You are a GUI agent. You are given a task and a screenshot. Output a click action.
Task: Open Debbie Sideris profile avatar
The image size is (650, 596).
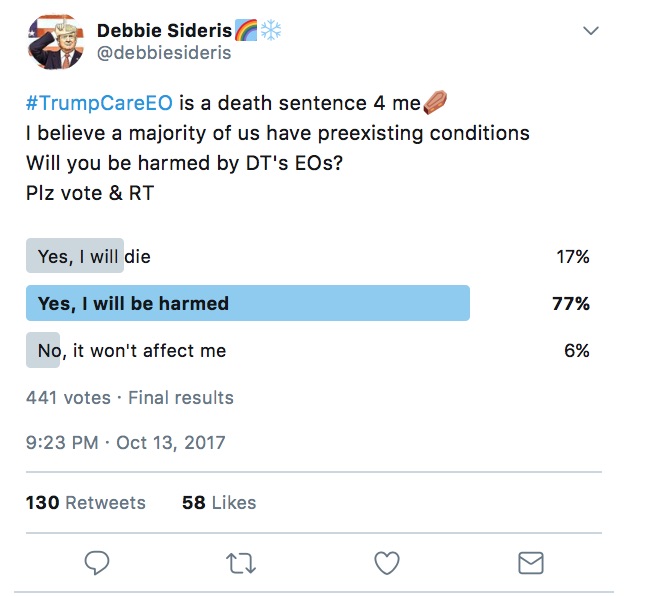point(57,42)
